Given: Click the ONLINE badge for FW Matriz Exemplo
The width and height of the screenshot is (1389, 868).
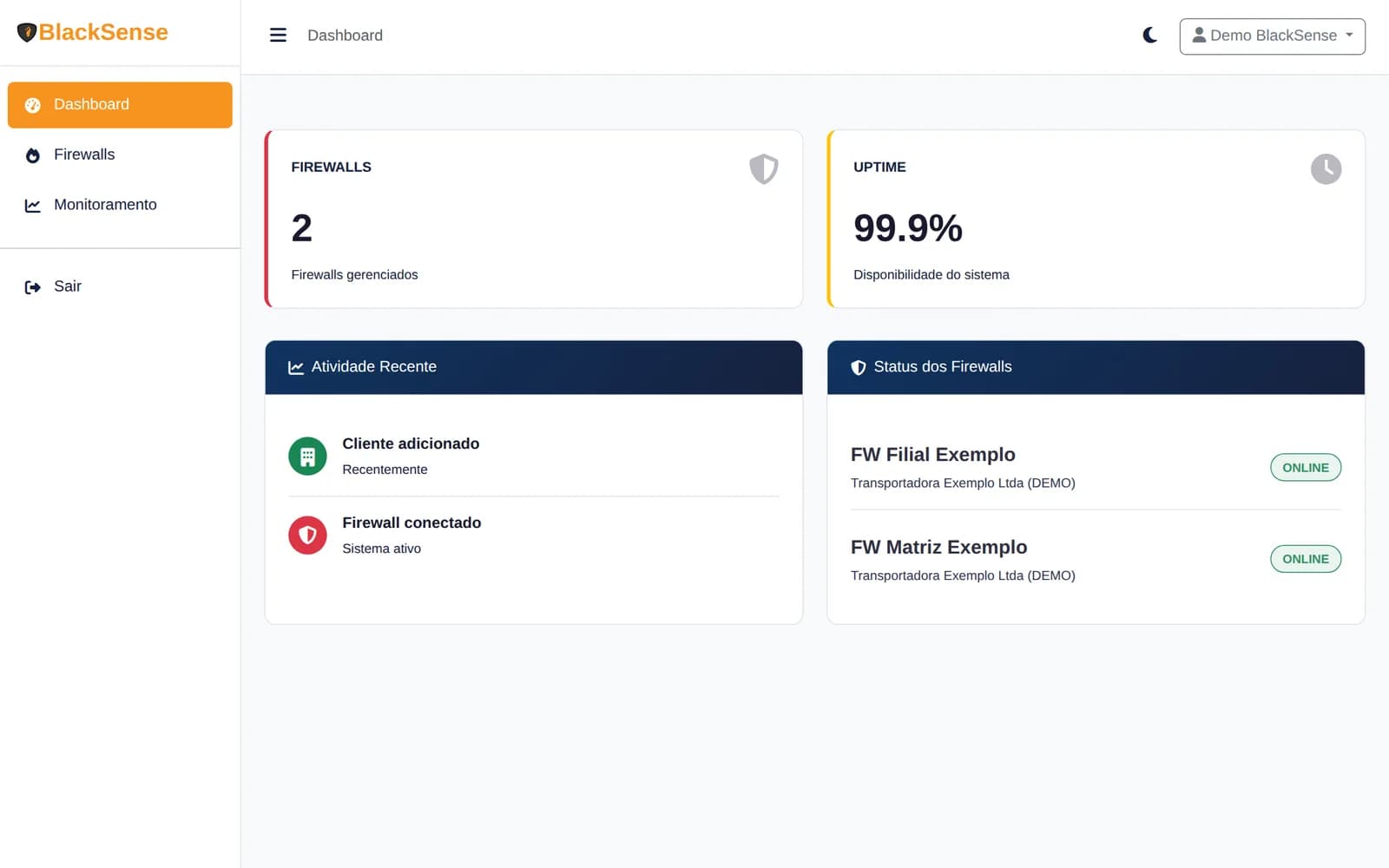Looking at the screenshot, I should tap(1306, 559).
